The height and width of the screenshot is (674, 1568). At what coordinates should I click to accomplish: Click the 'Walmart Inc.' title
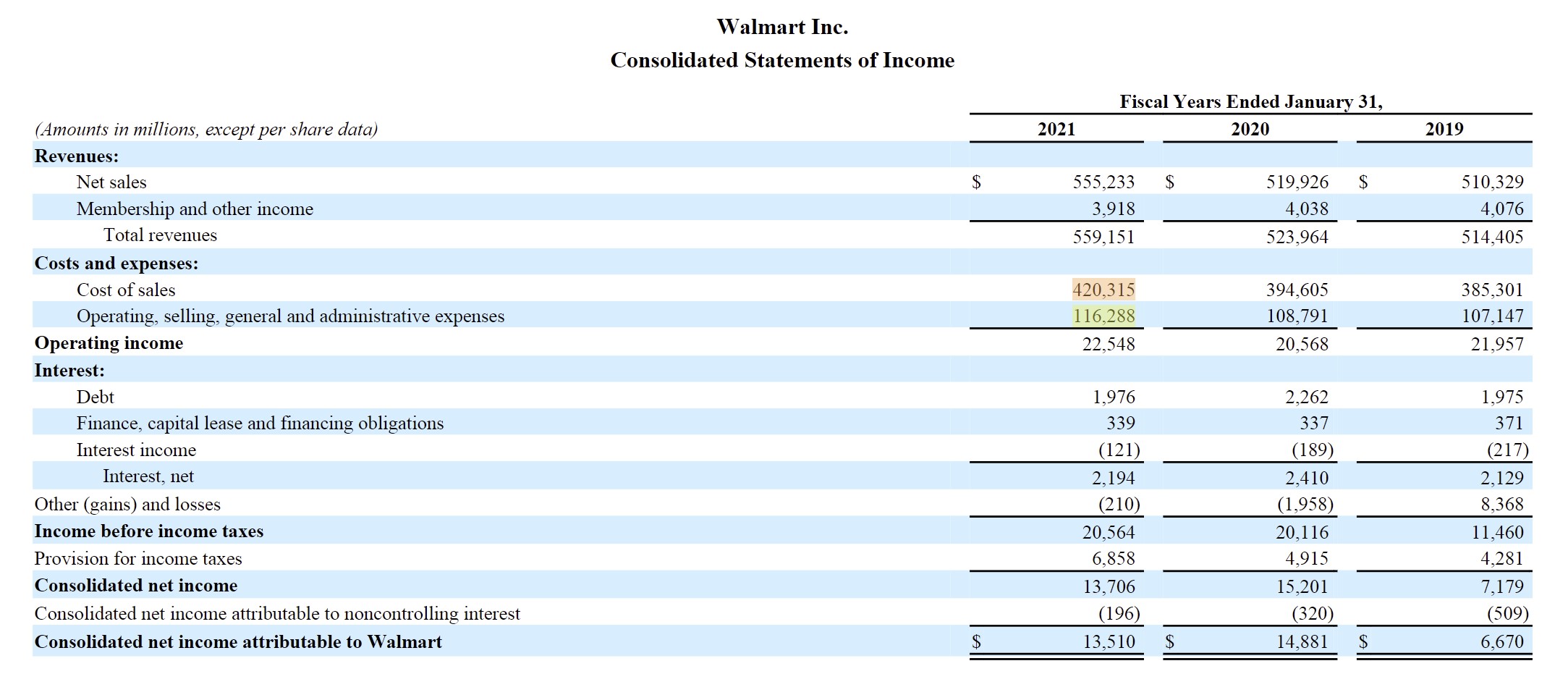[782, 27]
